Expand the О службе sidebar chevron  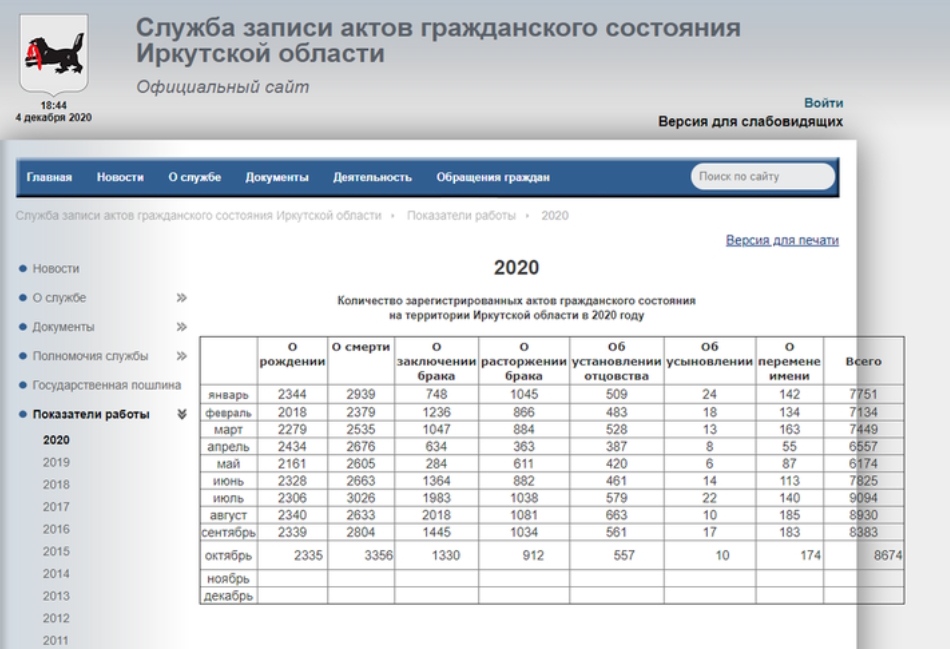[181, 298]
